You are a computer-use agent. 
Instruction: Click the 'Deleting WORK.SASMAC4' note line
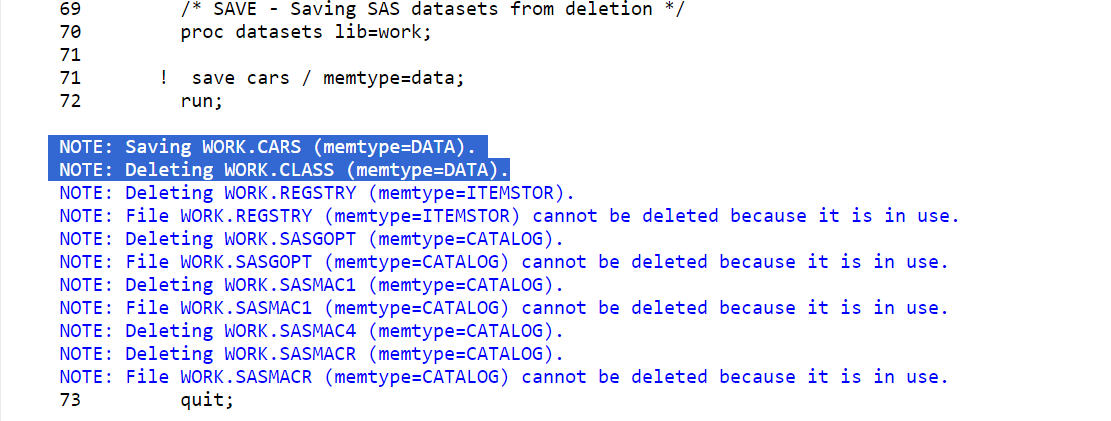[311, 331]
